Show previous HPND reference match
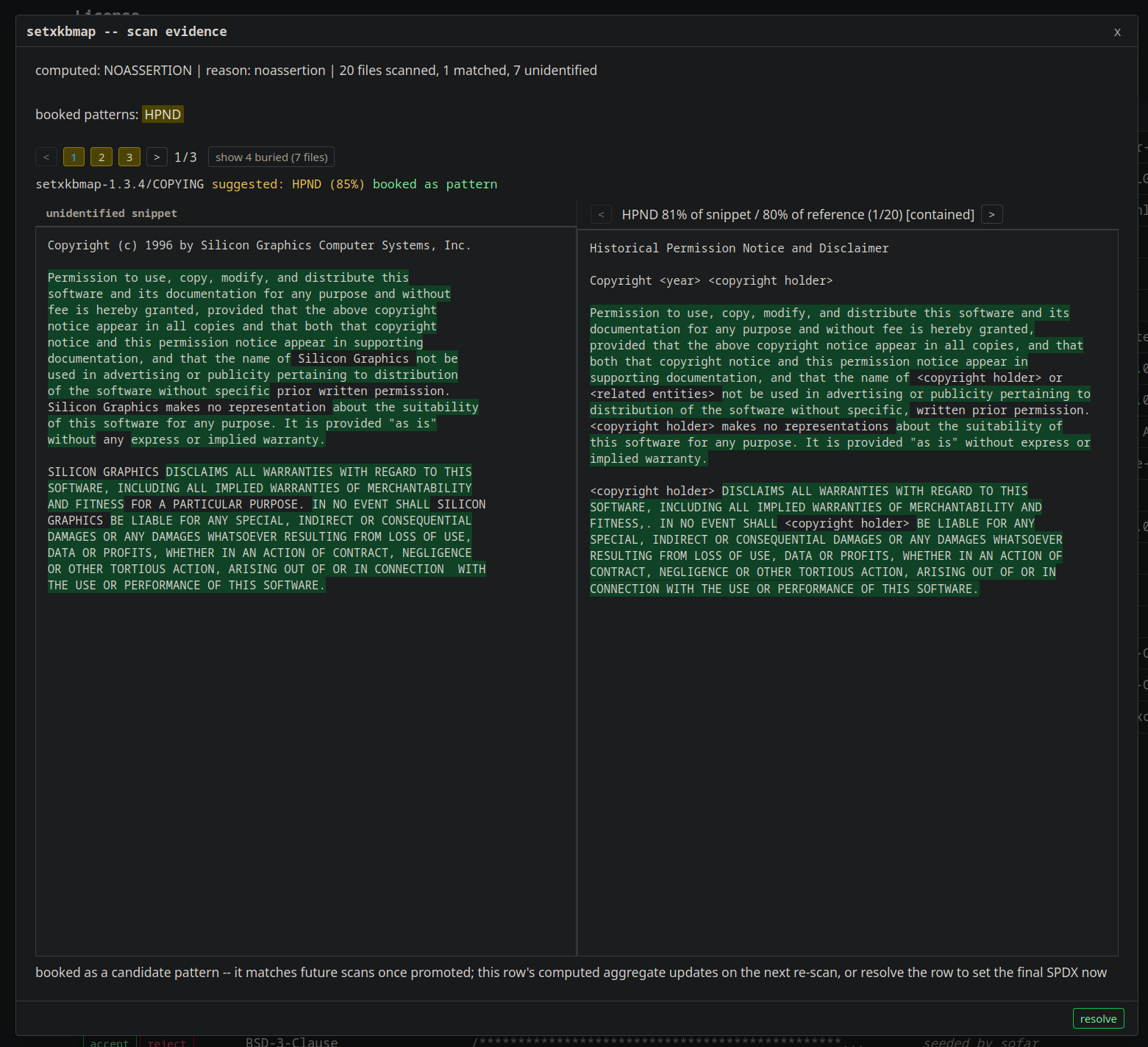 [x=601, y=214]
